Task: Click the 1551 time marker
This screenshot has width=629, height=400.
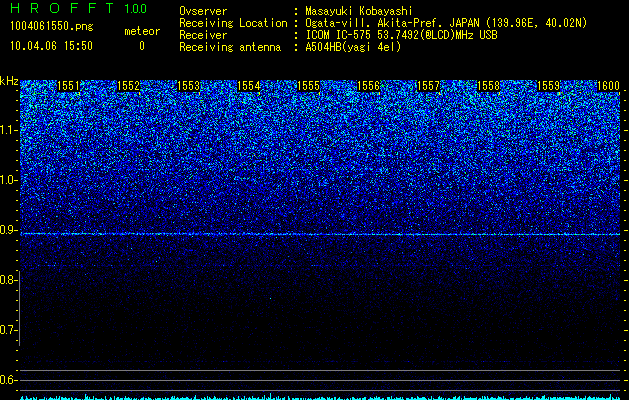Action: [x=69, y=86]
